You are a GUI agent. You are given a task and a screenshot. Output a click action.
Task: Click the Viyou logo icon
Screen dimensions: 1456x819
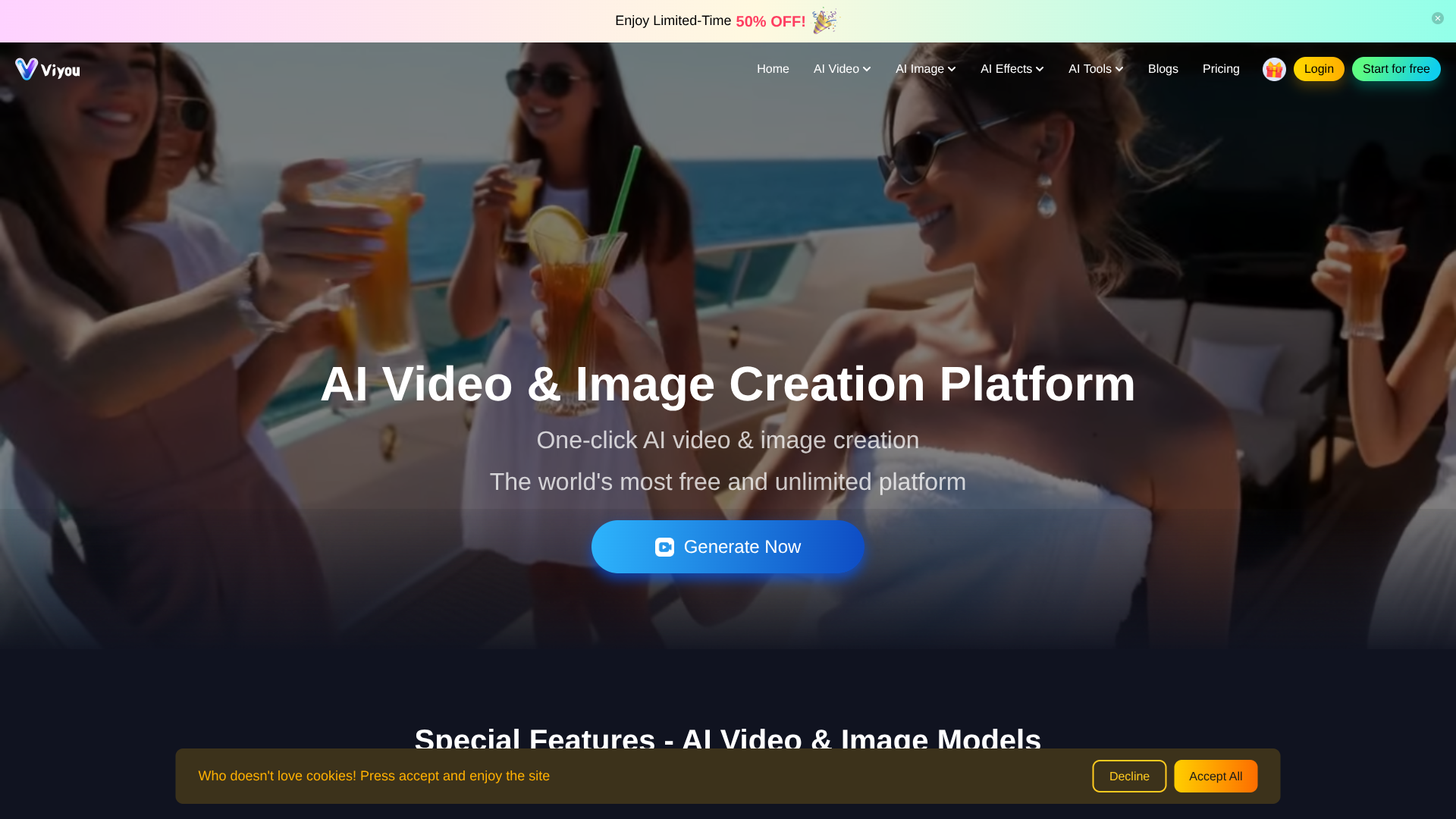(26, 68)
